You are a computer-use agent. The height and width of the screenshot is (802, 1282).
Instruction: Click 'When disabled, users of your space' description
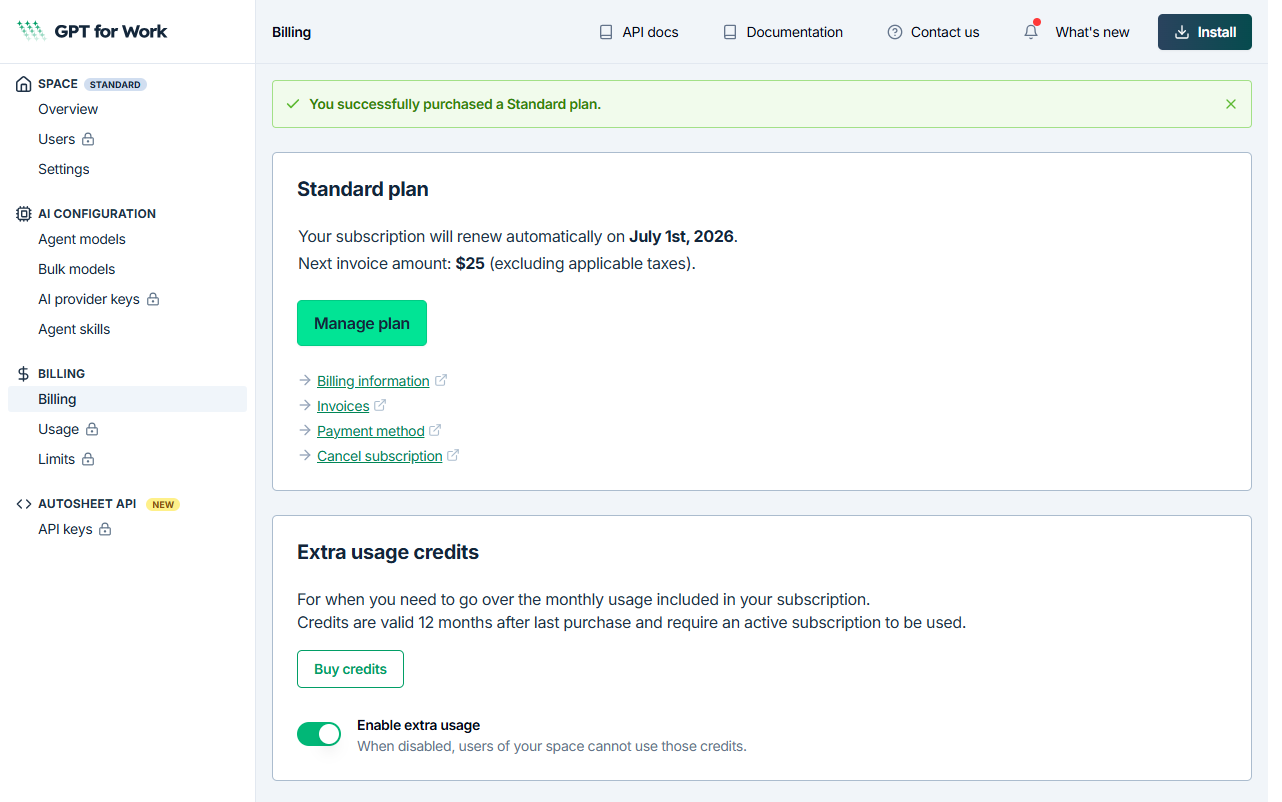(552, 746)
